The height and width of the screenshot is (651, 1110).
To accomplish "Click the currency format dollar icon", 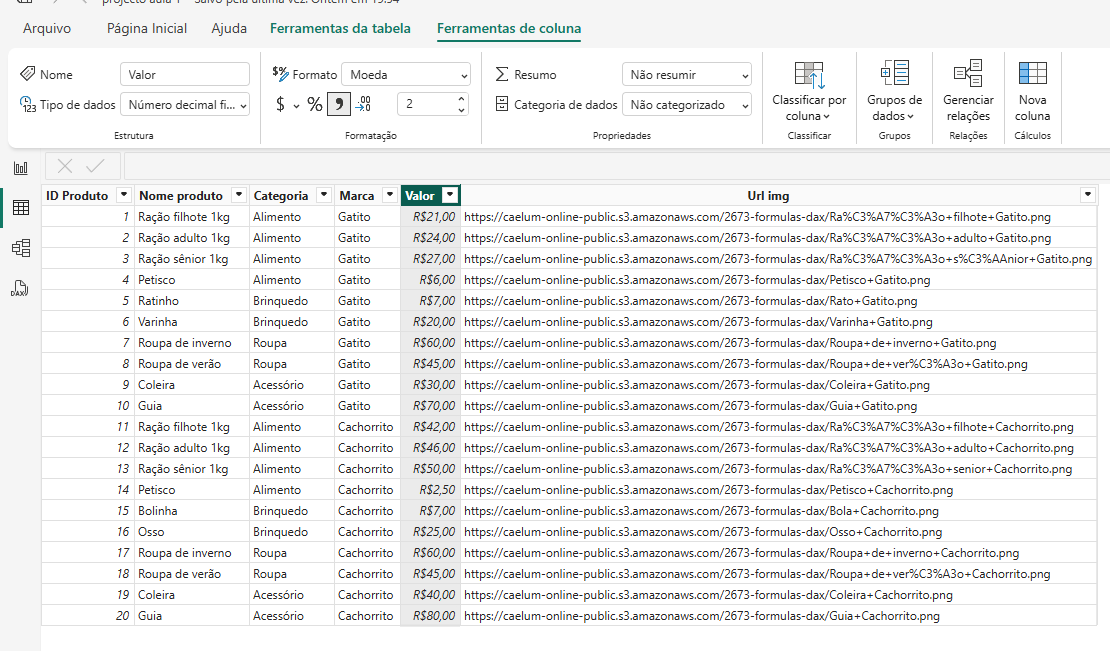I will pyautogui.click(x=280, y=105).
